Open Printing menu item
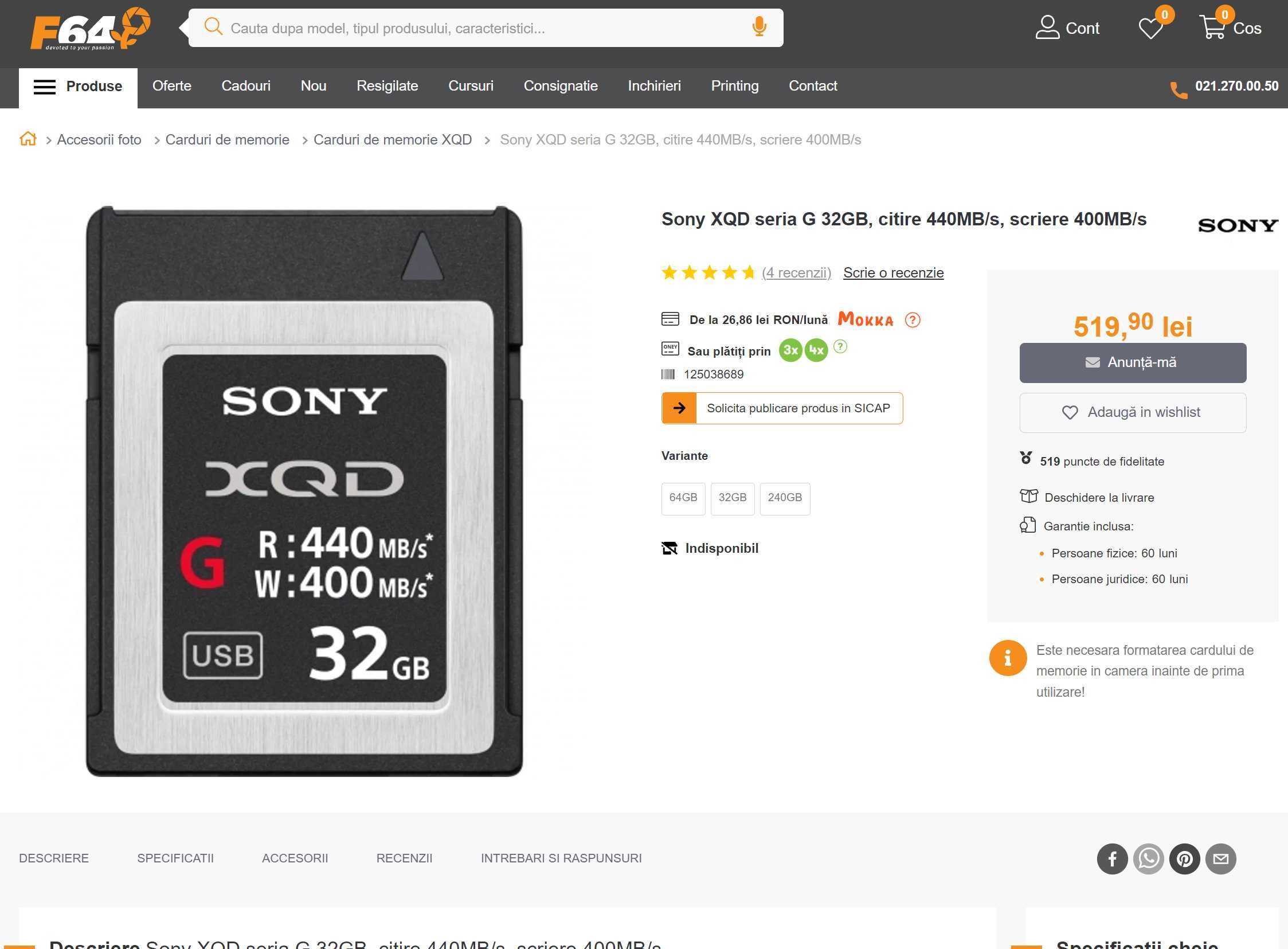Screen dimensions: 1288x949 (734, 86)
